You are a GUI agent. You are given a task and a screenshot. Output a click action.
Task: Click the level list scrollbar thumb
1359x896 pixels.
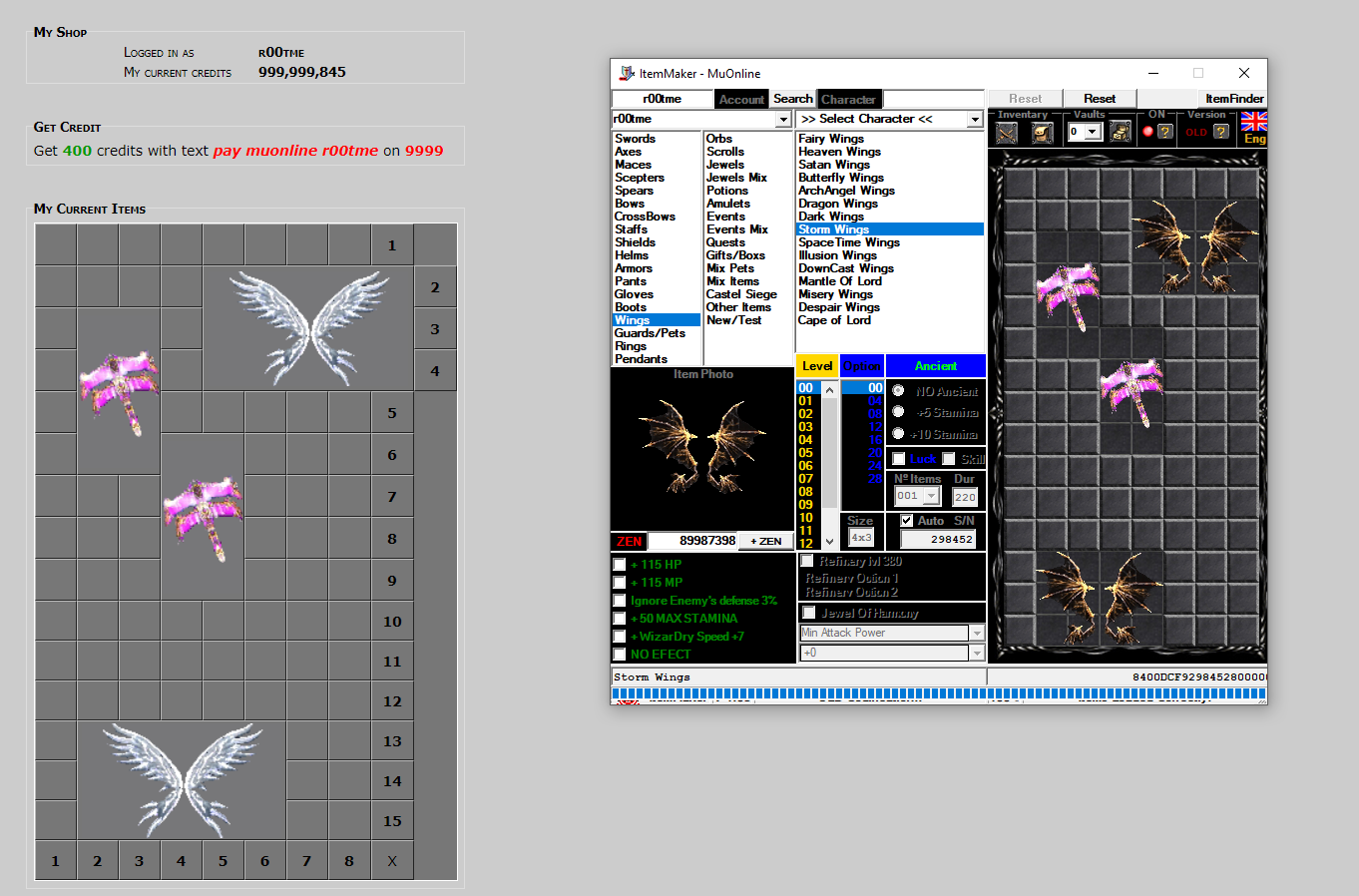(x=829, y=454)
